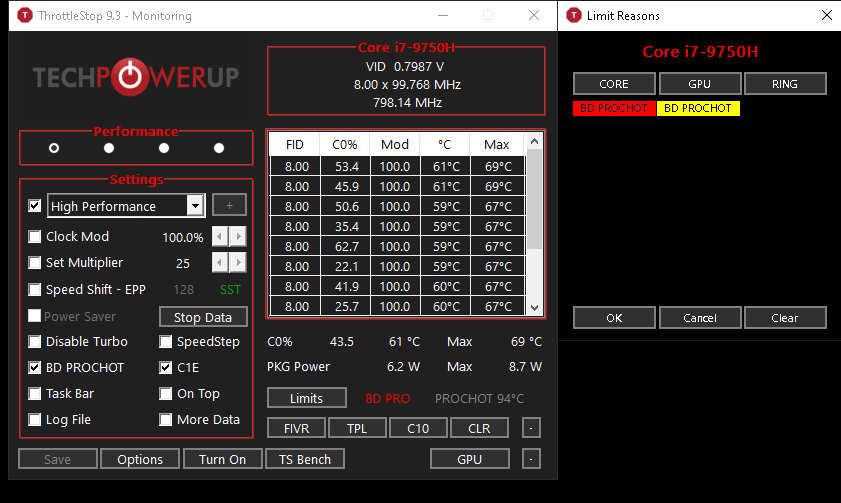The image size is (841, 503).
Task: Enable the Clock Mod checkbox
Action: pos(34,236)
